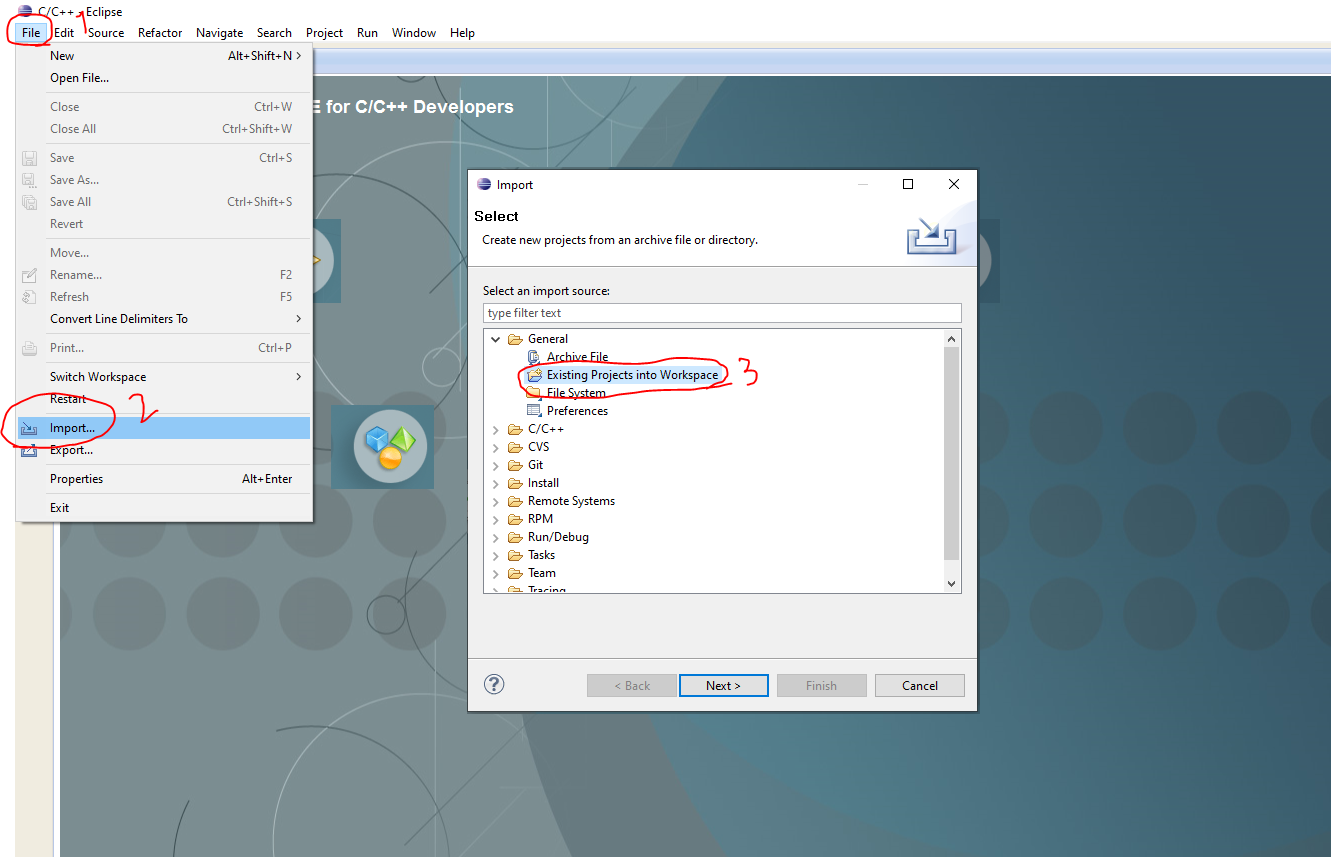Image resolution: width=1331 pixels, height=857 pixels.
Task: Open the Navigate menu
Action: pos(219,33)
